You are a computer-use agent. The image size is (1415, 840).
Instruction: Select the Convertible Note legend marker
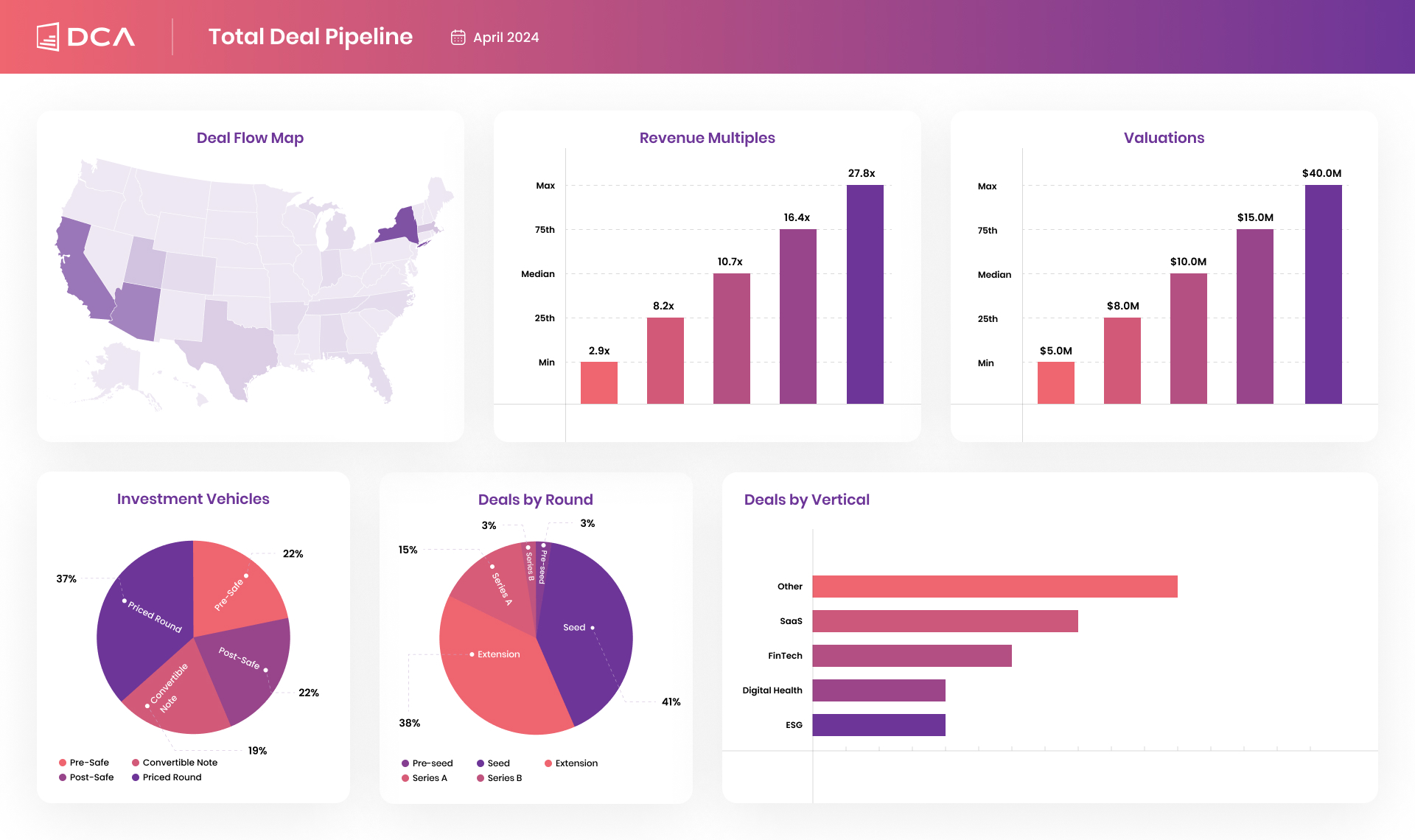134,763
